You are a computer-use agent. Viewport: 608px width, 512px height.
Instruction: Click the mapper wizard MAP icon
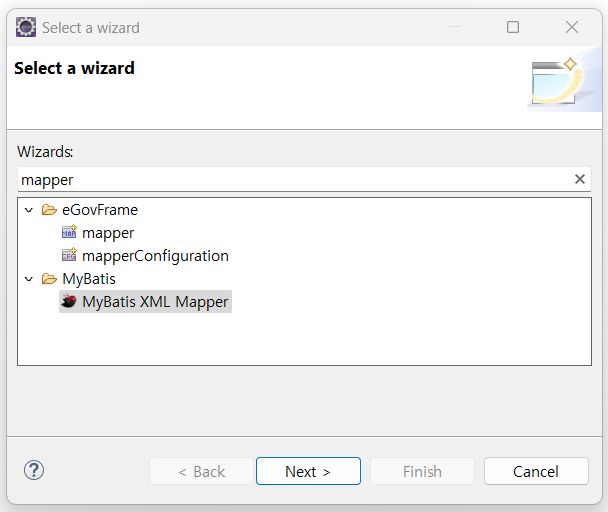[x=69, y=232]
